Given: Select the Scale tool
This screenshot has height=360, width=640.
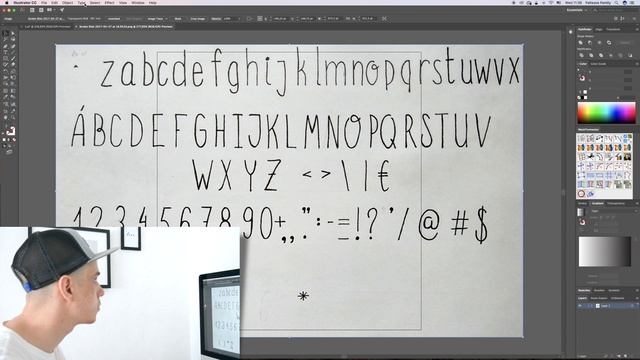Looking at the screenshot, I should click(x=13, y=71).
